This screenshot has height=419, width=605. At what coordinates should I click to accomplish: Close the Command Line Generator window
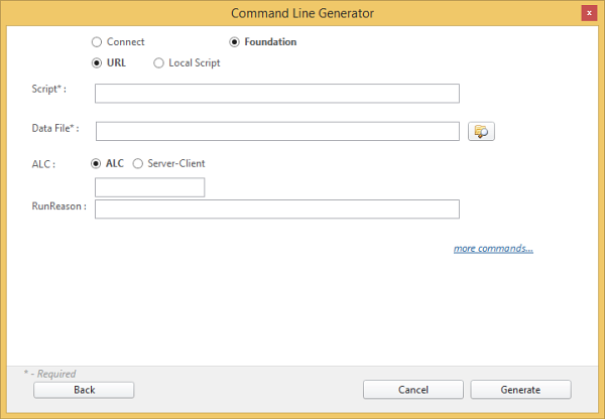pyautogui.click(x=589, y=12)
